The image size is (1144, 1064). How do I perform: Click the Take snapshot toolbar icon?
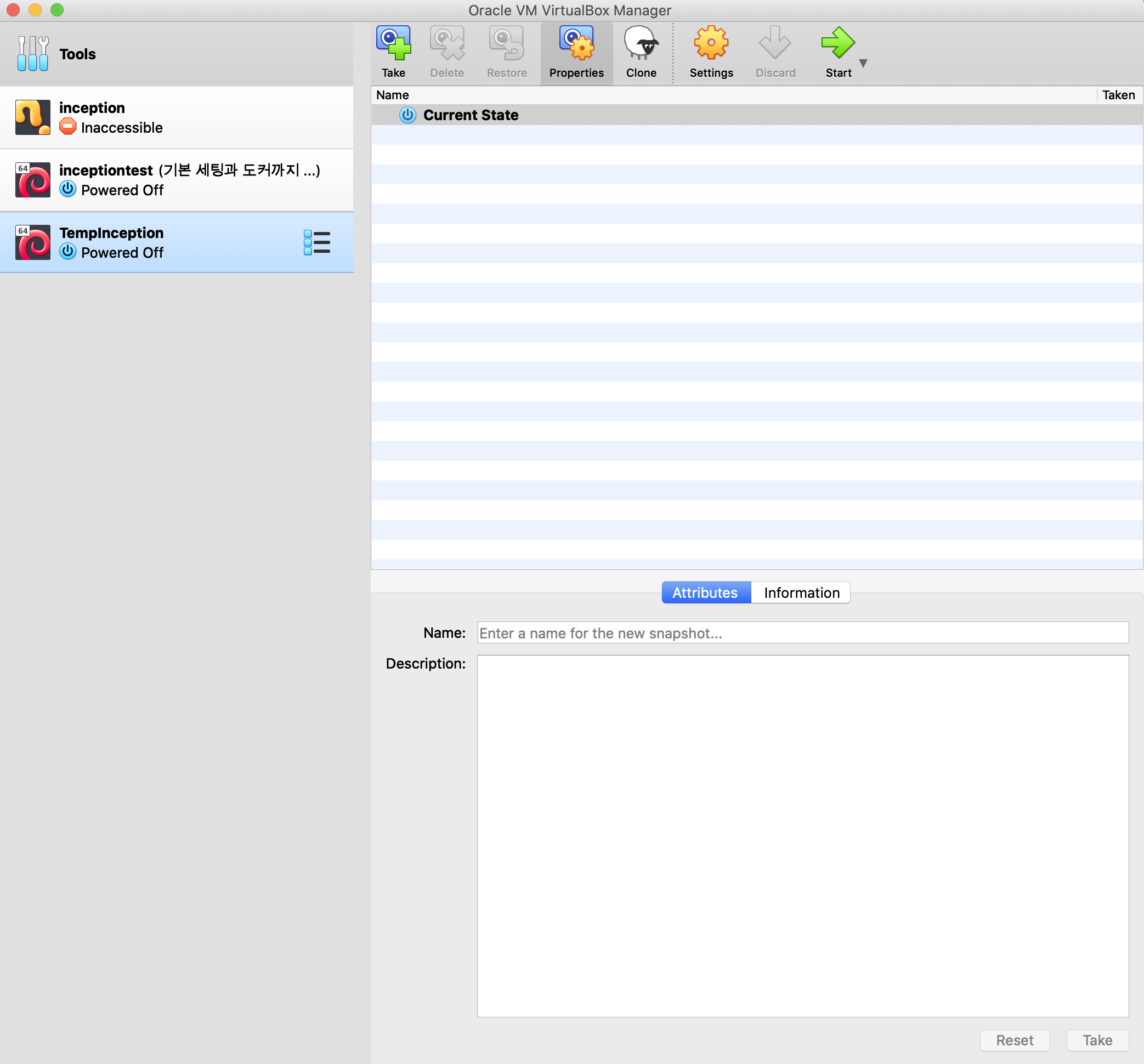(394, 43)
